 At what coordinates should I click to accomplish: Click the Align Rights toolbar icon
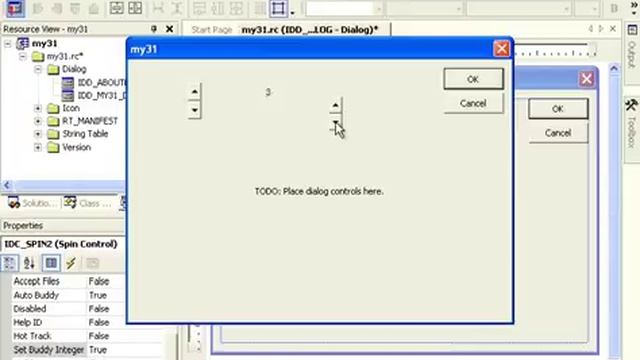point(57,8)
